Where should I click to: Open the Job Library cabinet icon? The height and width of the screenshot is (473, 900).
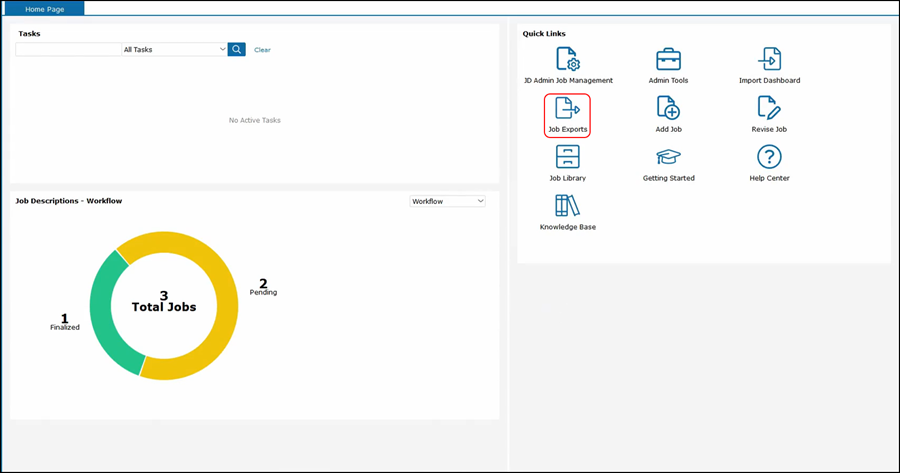tap(567, 157)
